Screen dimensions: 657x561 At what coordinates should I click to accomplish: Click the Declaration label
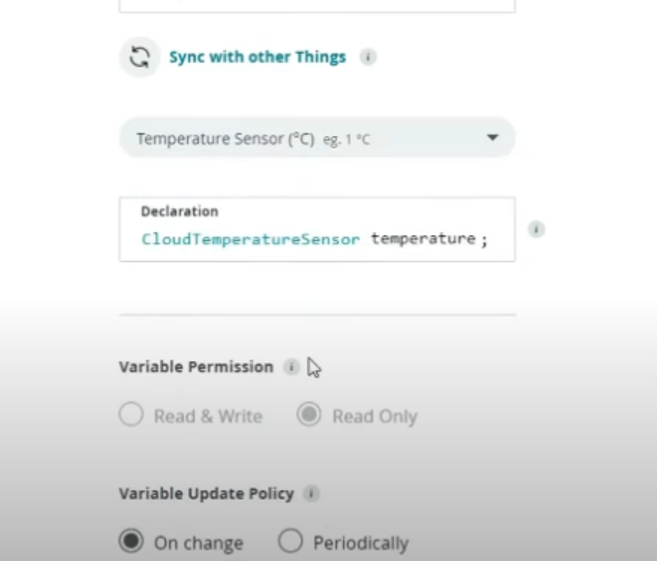point(180,212)
